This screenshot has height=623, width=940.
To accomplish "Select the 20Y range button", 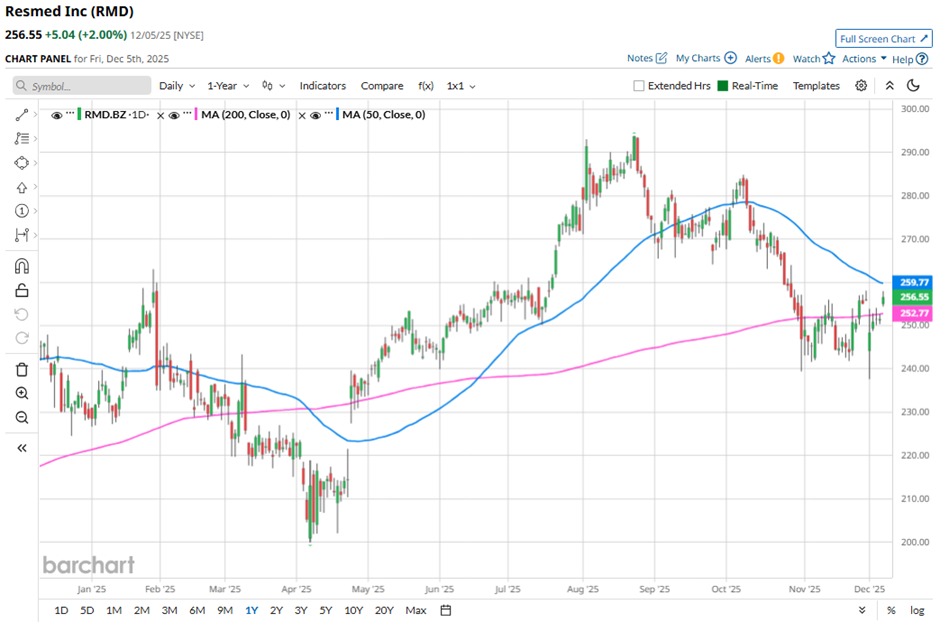I will (384, 610).
